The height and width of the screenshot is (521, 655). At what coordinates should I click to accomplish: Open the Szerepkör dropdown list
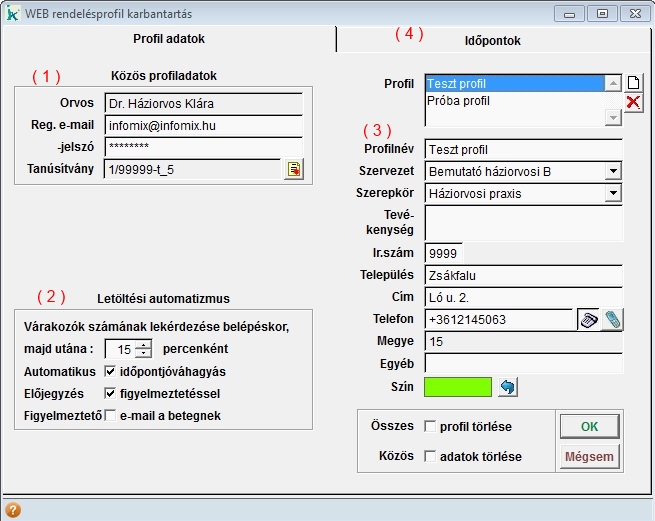(613, 193)
